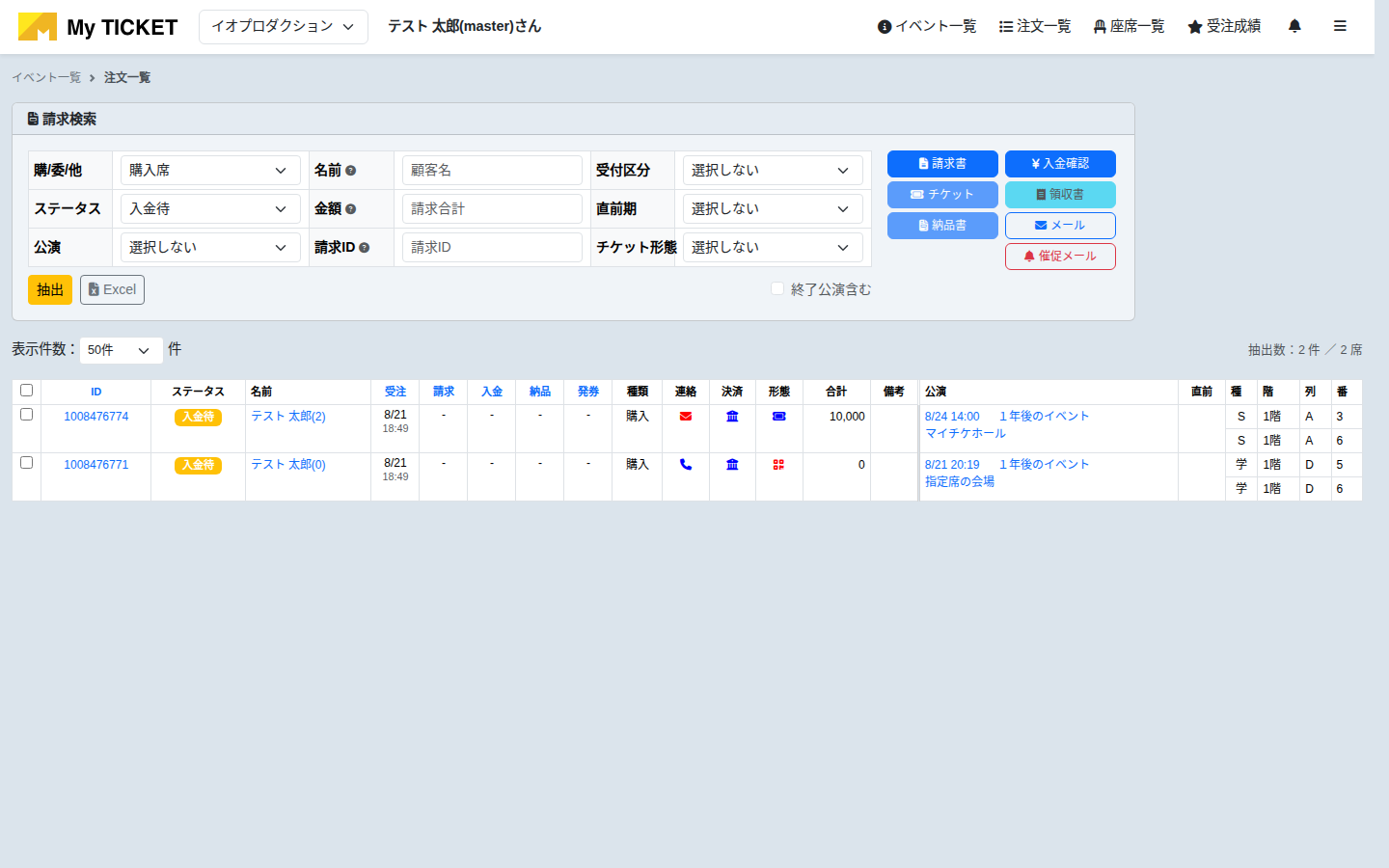
Task: Open the チケット形態 dropdown
Action: (773, 247)
